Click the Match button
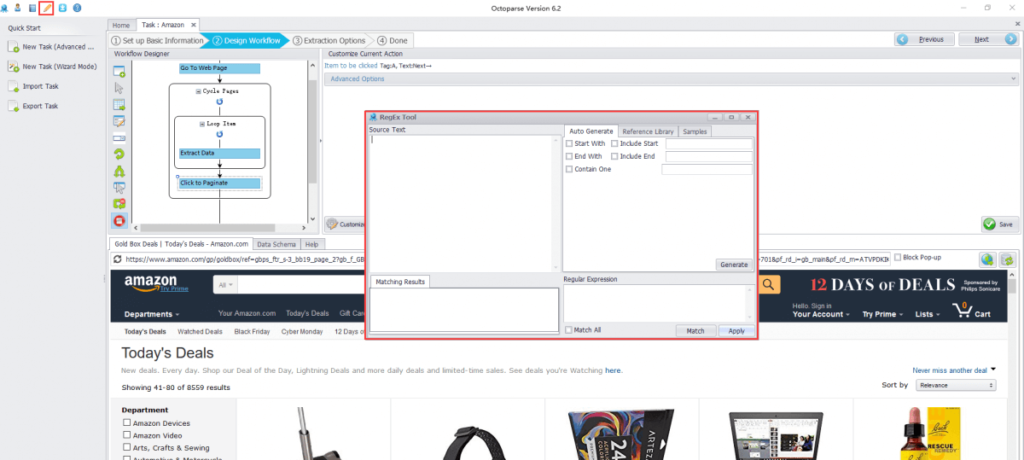Viewport: 1024px width, 460px height. pos(696,331)
